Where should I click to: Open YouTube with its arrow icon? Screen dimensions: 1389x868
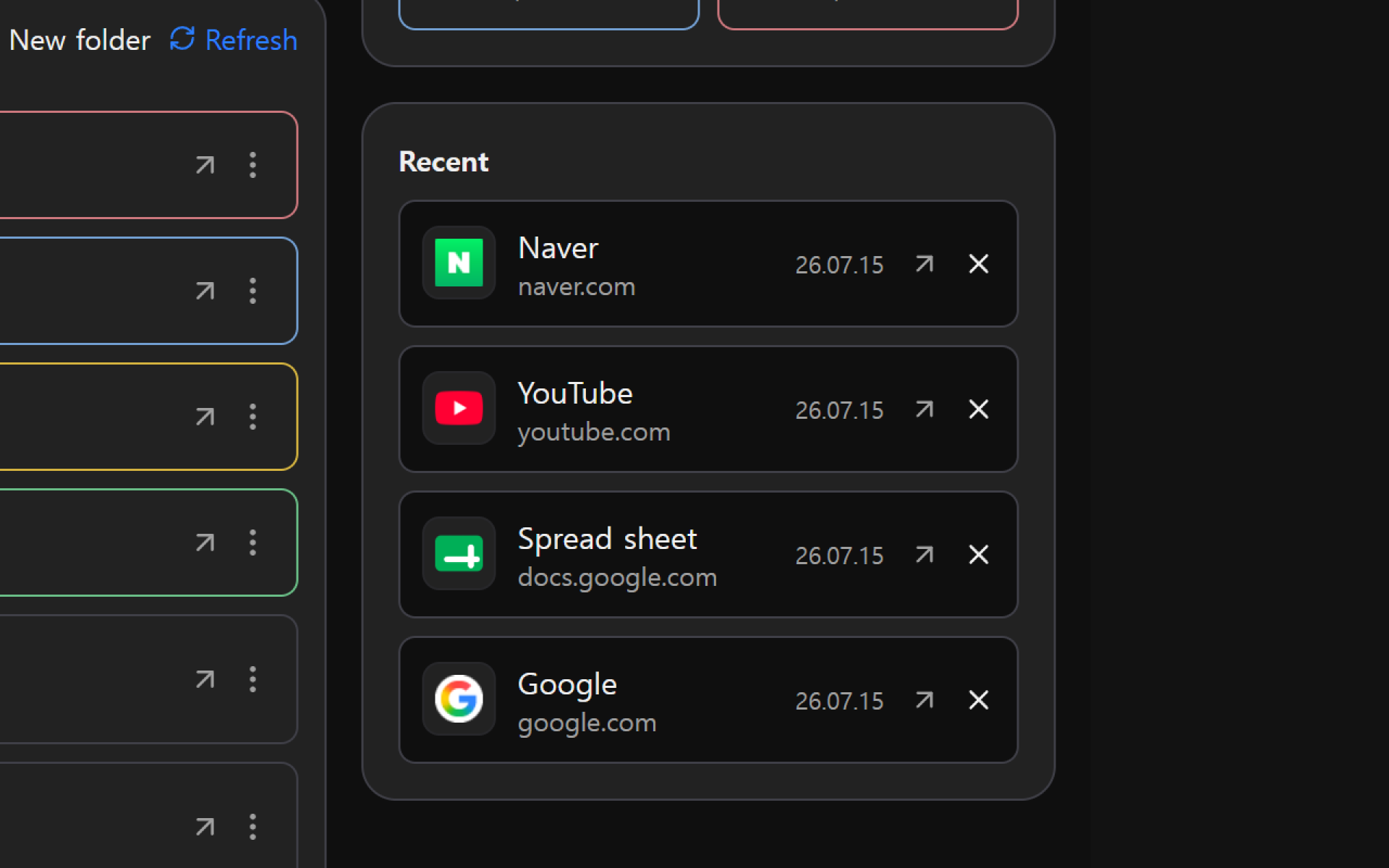[x=924, y=409]
